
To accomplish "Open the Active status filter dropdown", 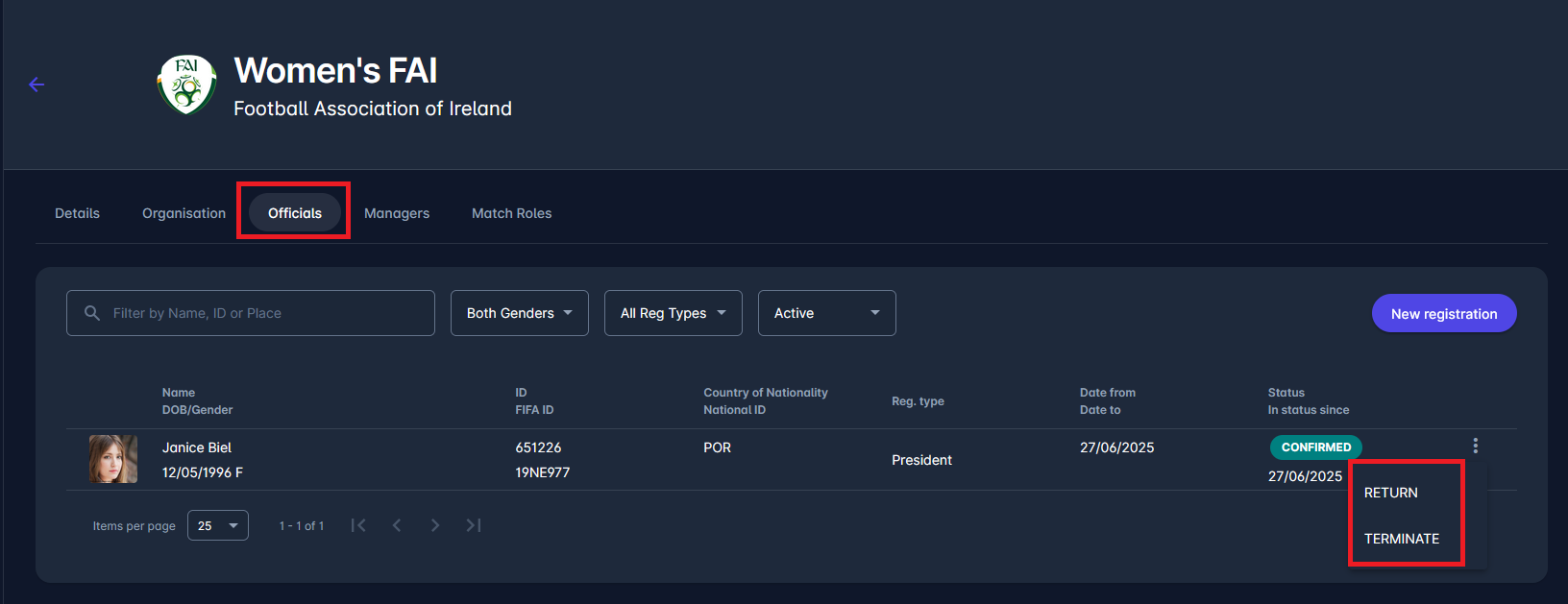I will [x=826, y=313].
